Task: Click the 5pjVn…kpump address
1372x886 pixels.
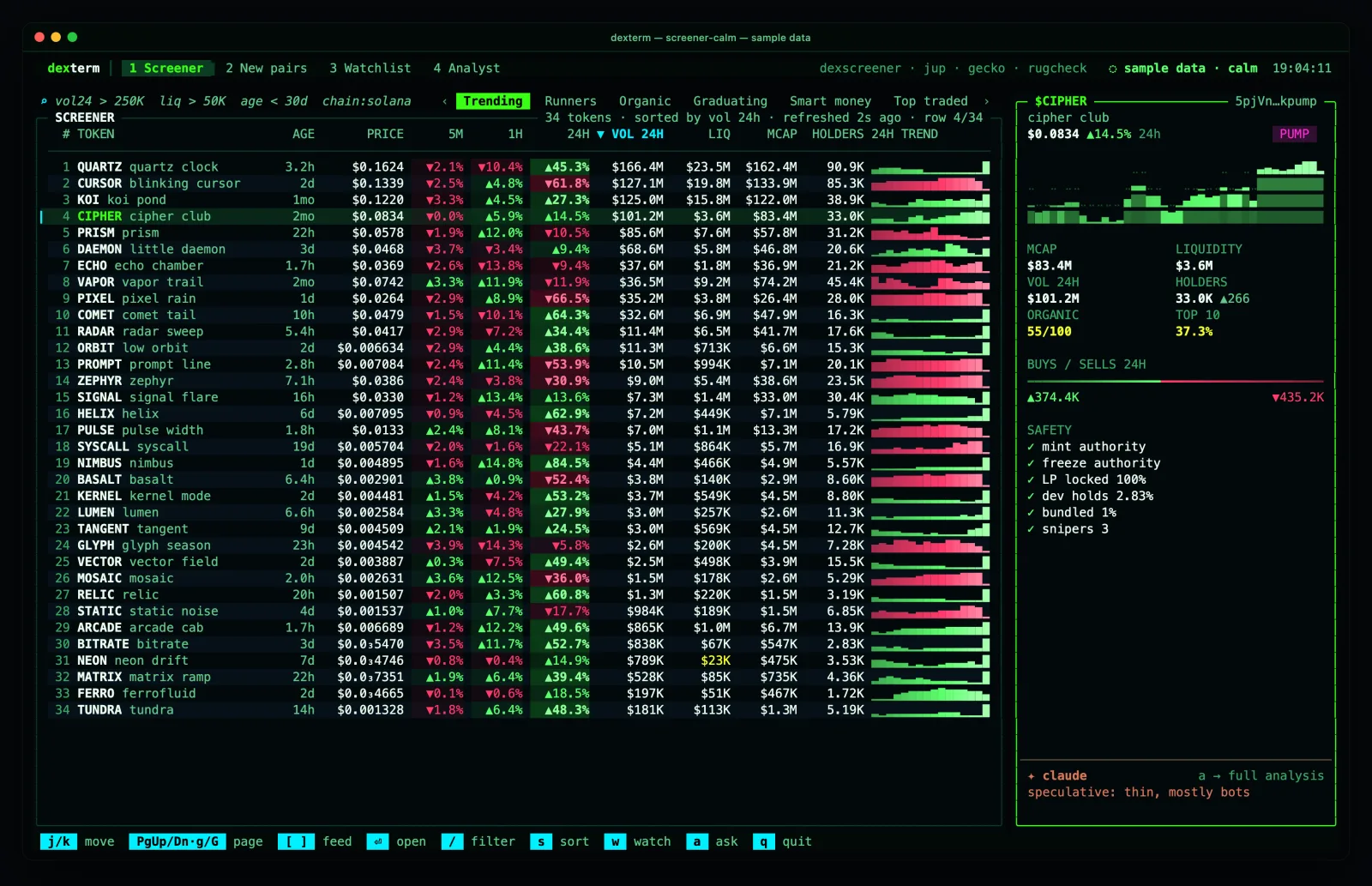Action: 1276,101
